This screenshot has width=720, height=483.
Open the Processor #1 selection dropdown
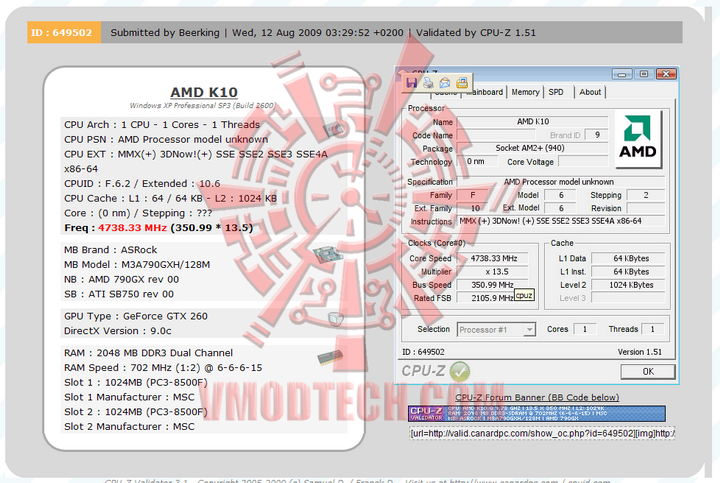pyautogui.click(x=496, y=330)
